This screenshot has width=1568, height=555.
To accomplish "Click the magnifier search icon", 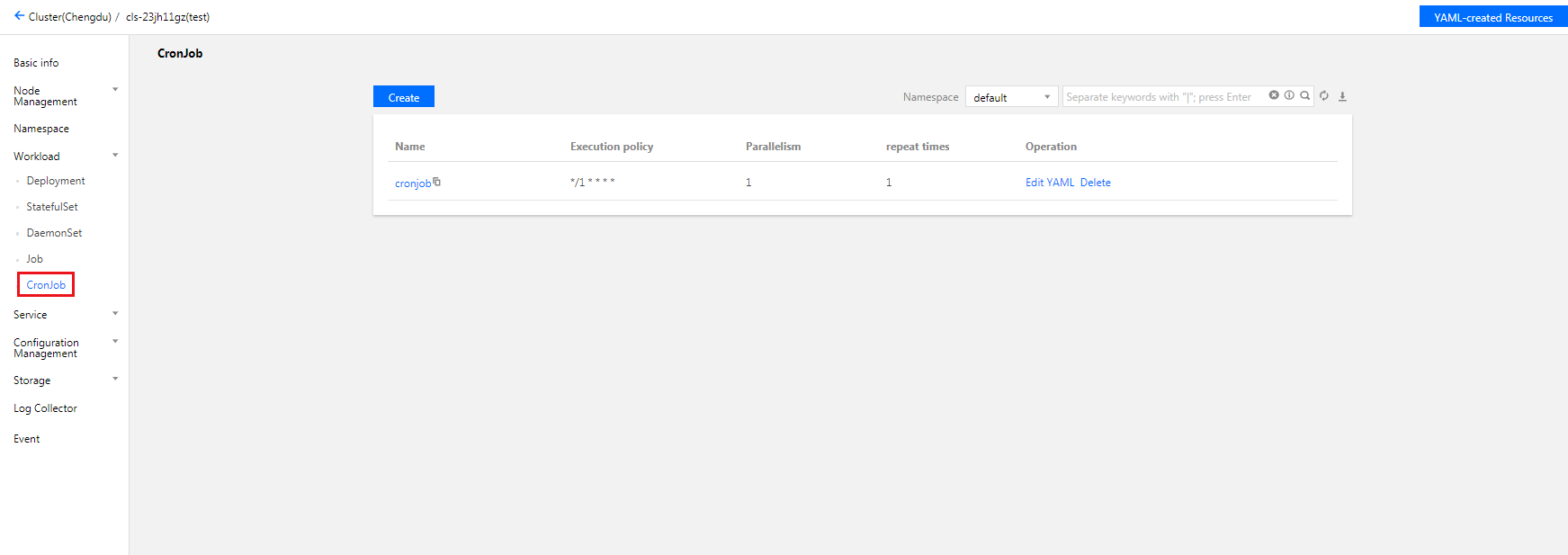I will (1304, 95).
